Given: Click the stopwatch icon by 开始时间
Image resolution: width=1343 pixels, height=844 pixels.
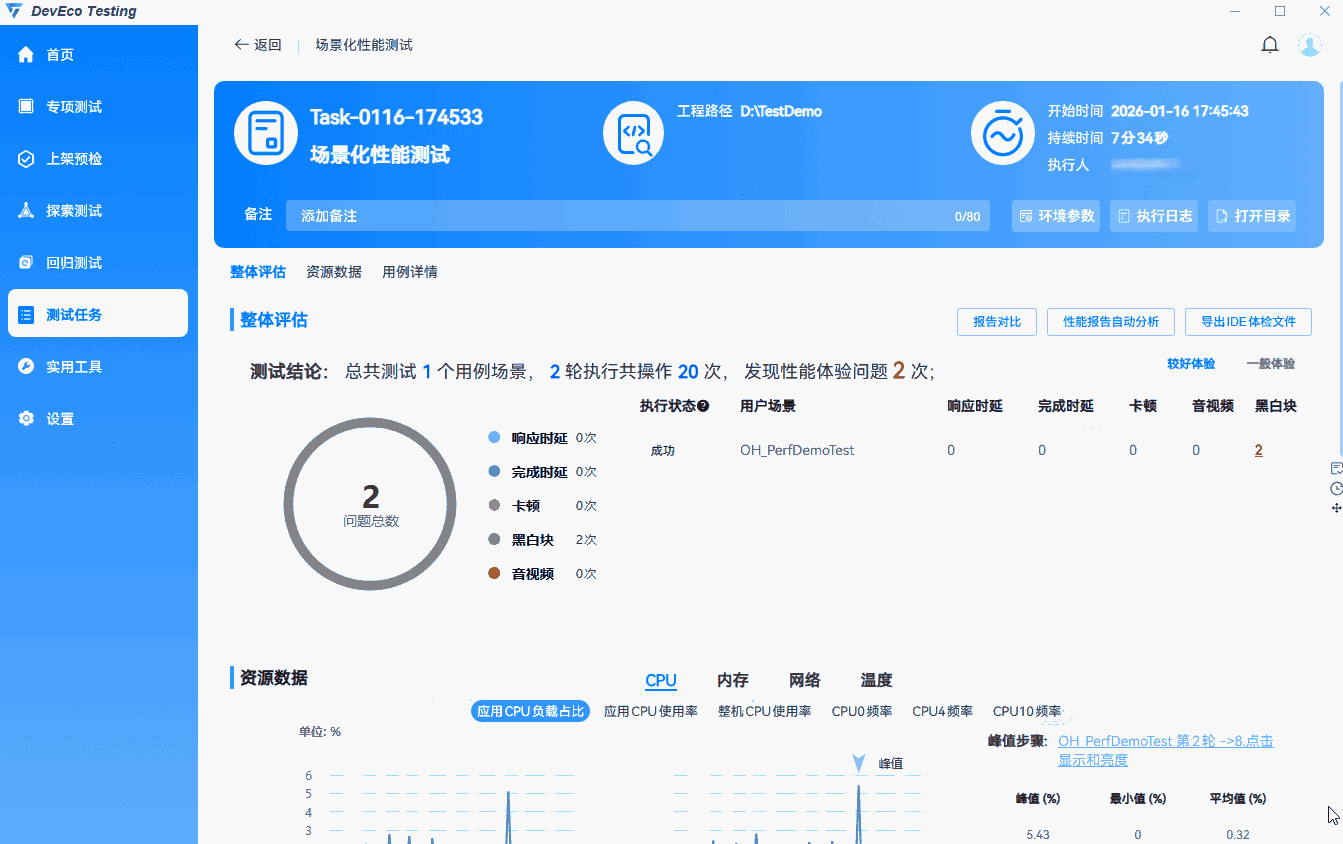Looking at the screenshot, I should click(x=1002, y=133).
